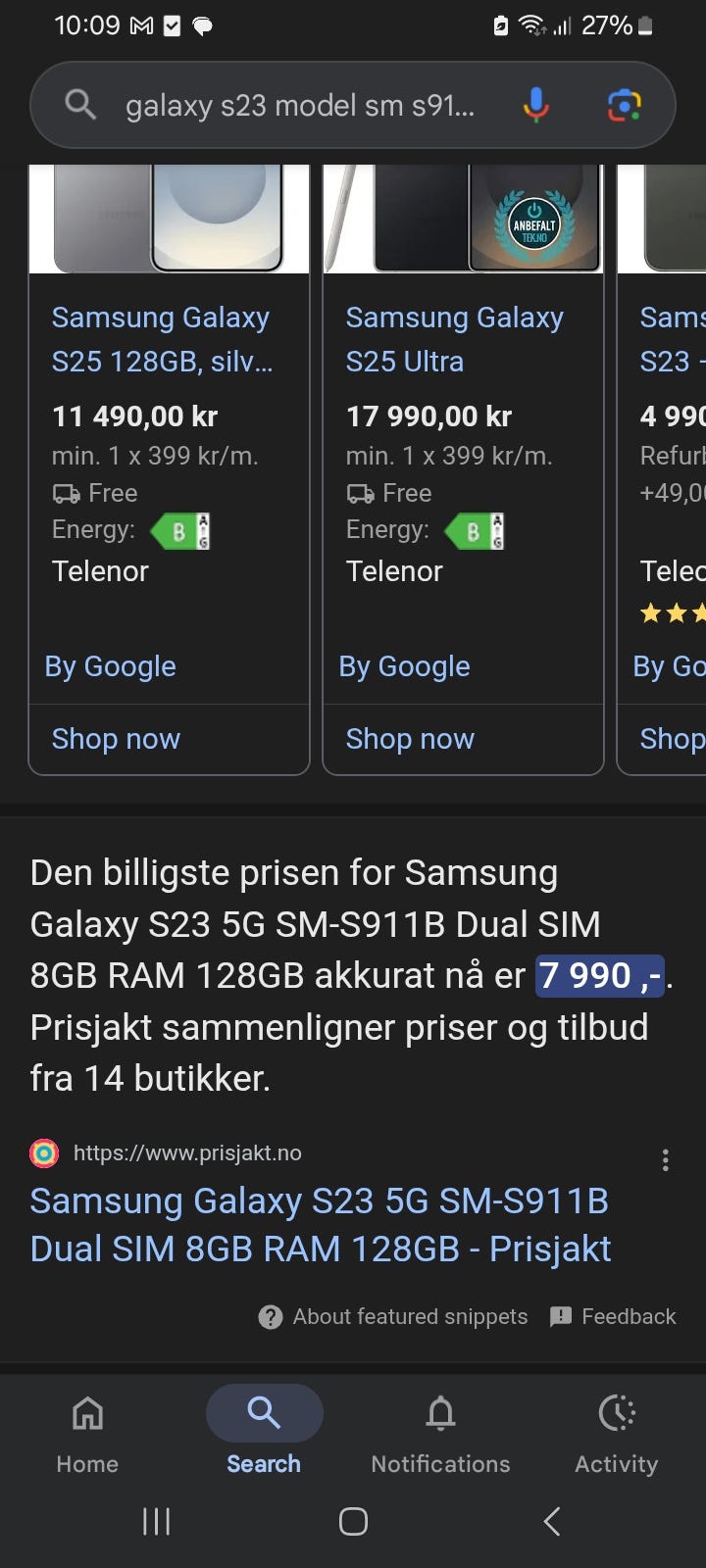Tap Android home navigation button

pos(353,1521)
